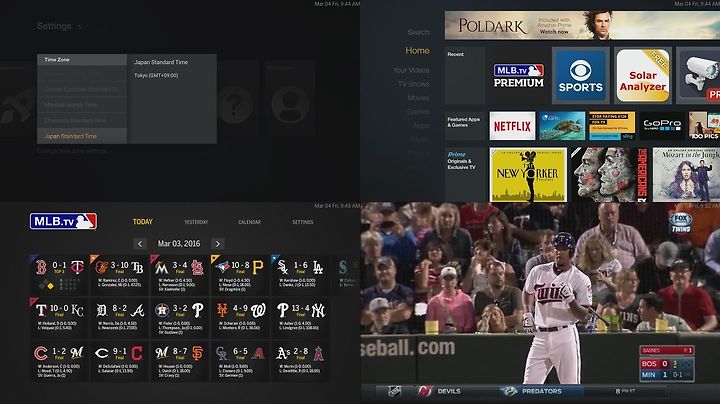Viewport: 720px width, 404px height.
Task: Switch to the TODAY tab in MLB.tv
Action: tap(142, 222)
